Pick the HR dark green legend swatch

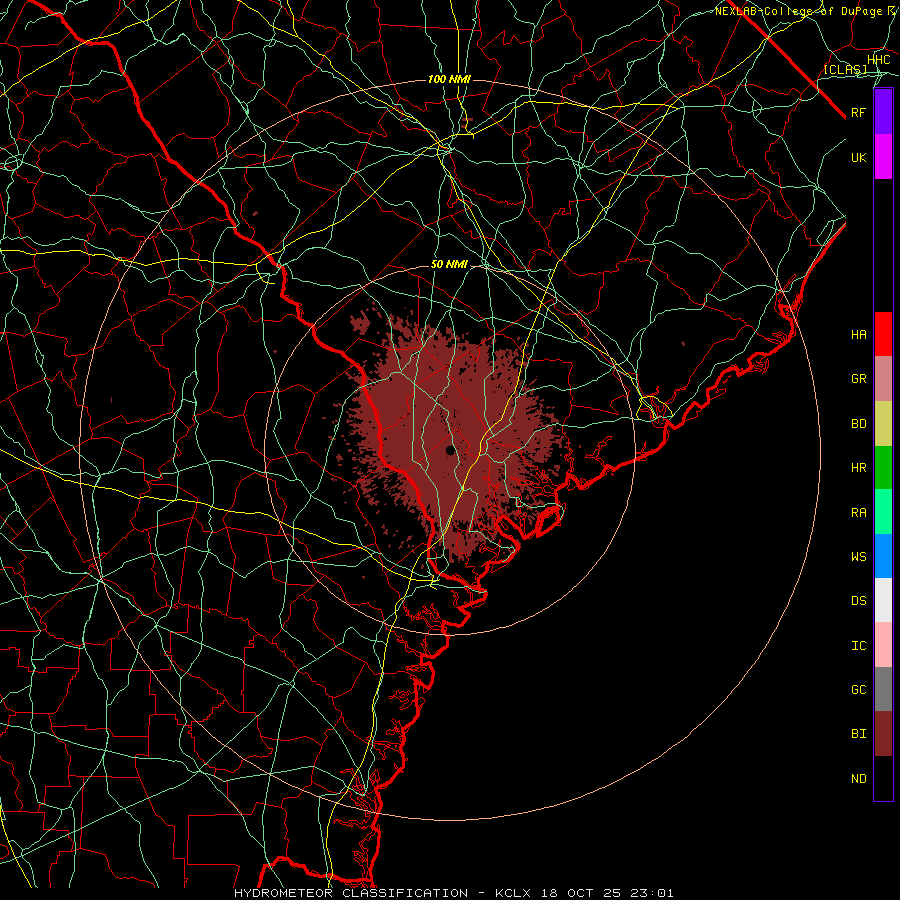tap(883, 468)
